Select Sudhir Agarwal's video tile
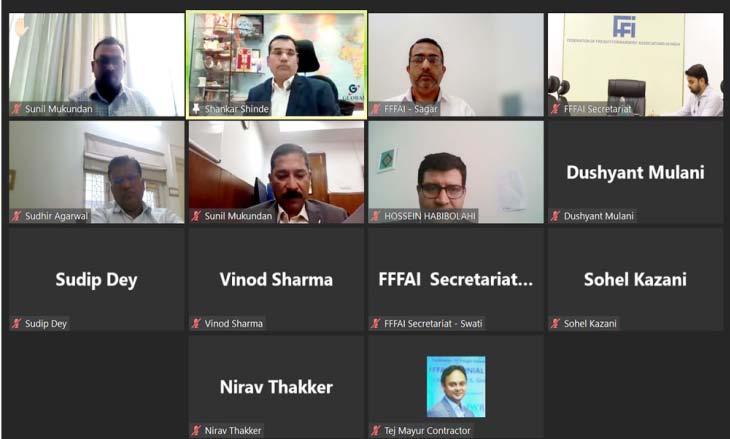This screenshot has width=730, height=439. point(97,172)
